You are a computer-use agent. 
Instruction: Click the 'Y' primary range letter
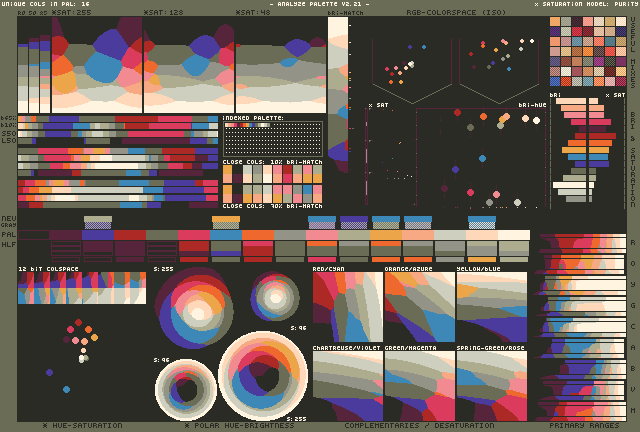(633, 285)
